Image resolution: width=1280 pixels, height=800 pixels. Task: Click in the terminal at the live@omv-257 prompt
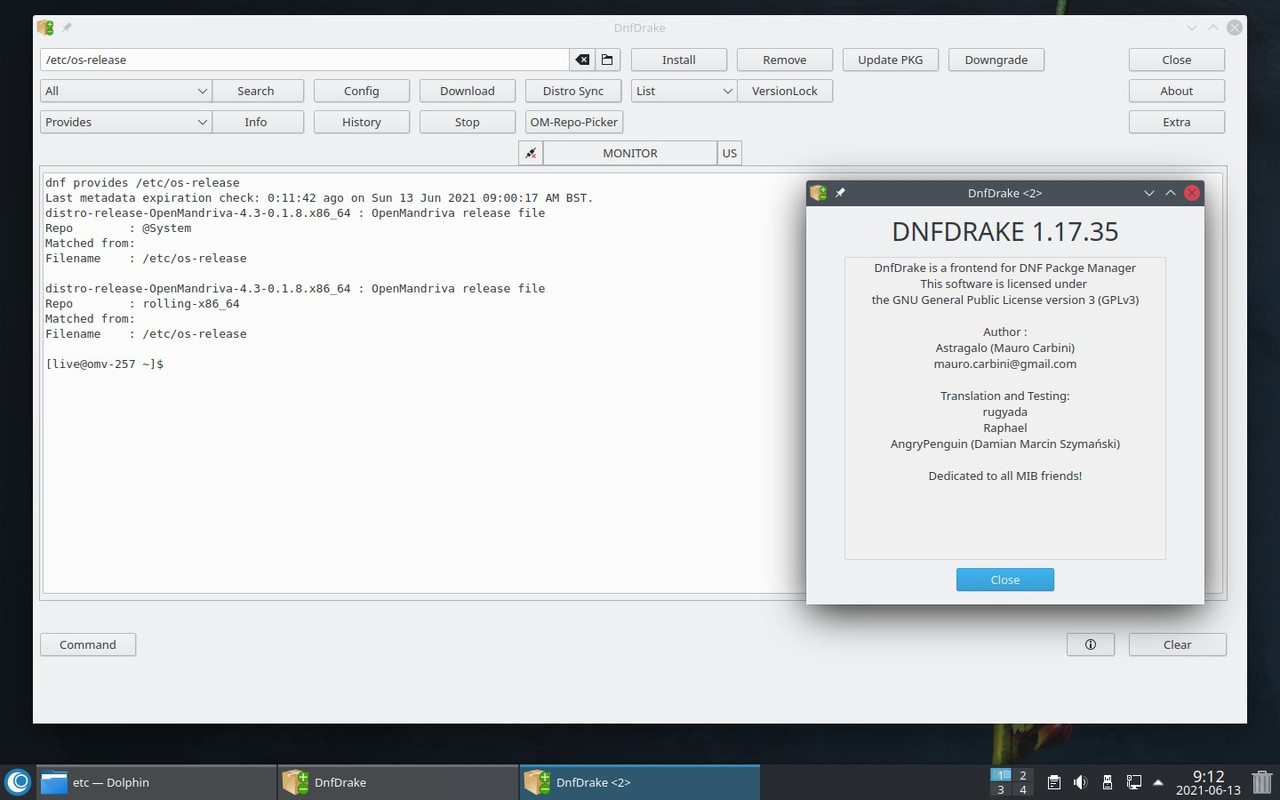click(x=105, y=364)
